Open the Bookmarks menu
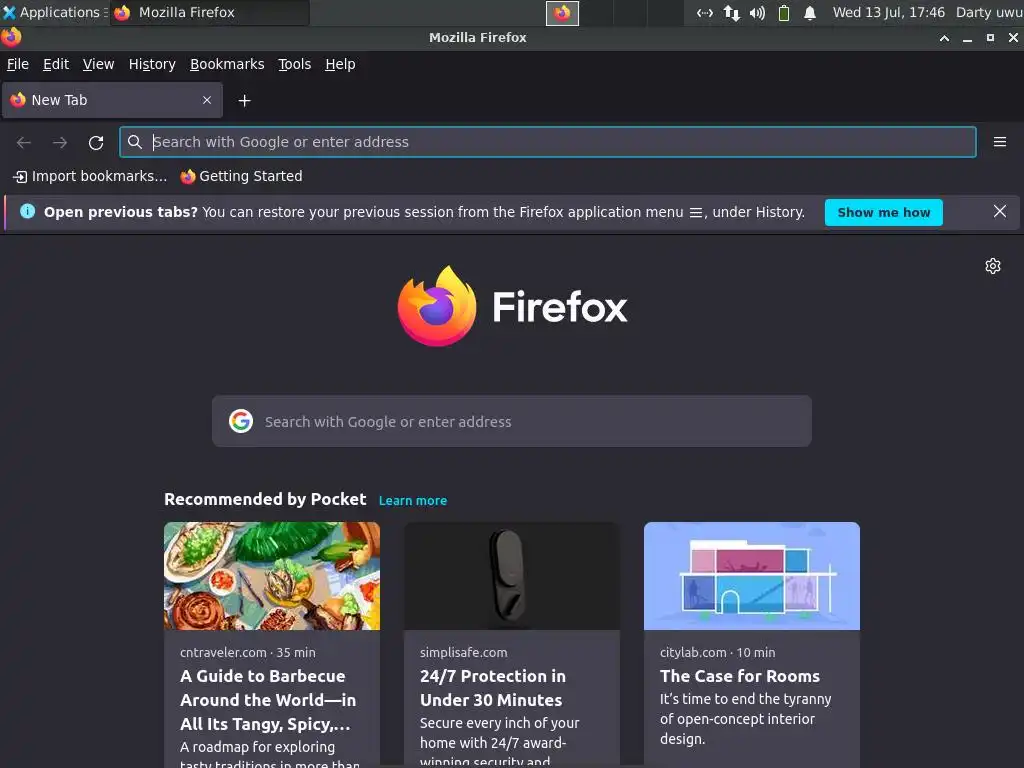This screenshot has height=768, width=1024. [x=227, y=64]
